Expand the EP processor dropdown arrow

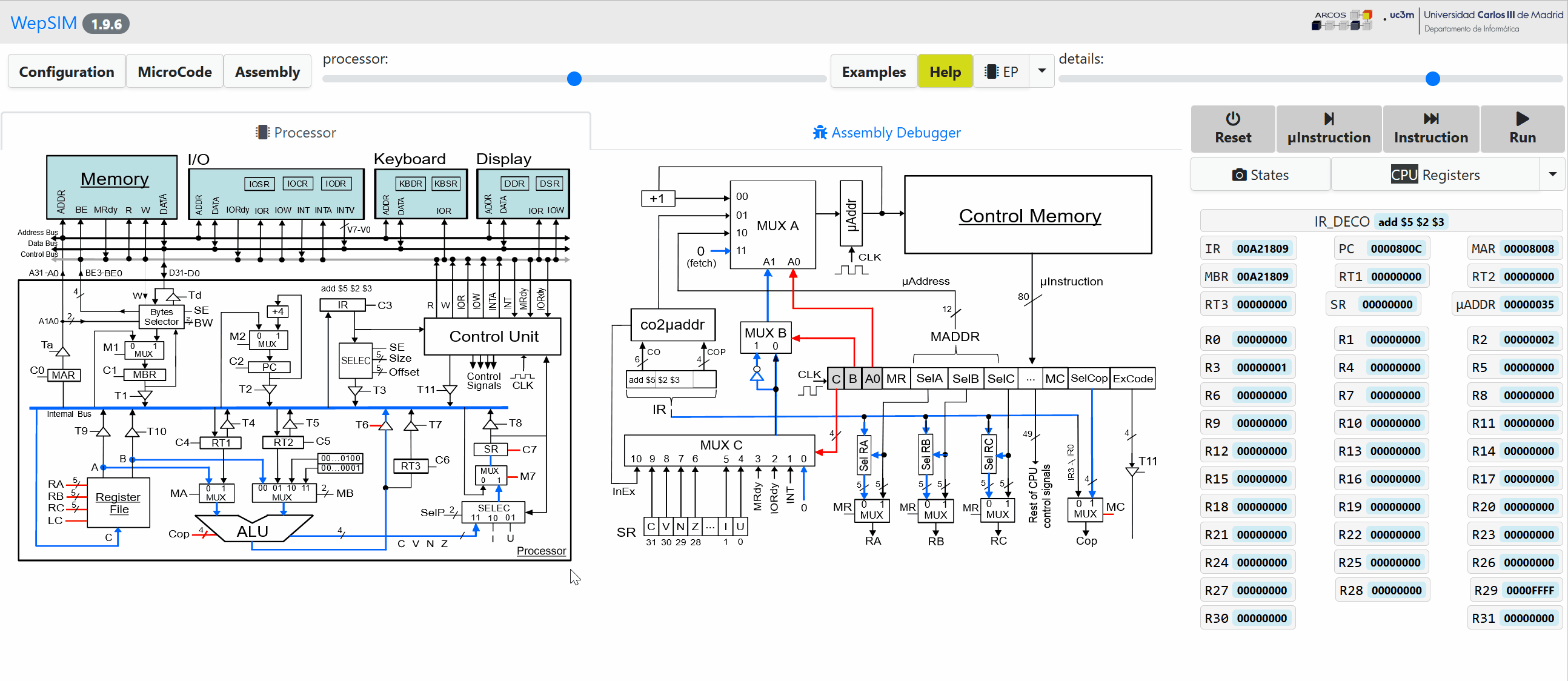[1041, 71]
